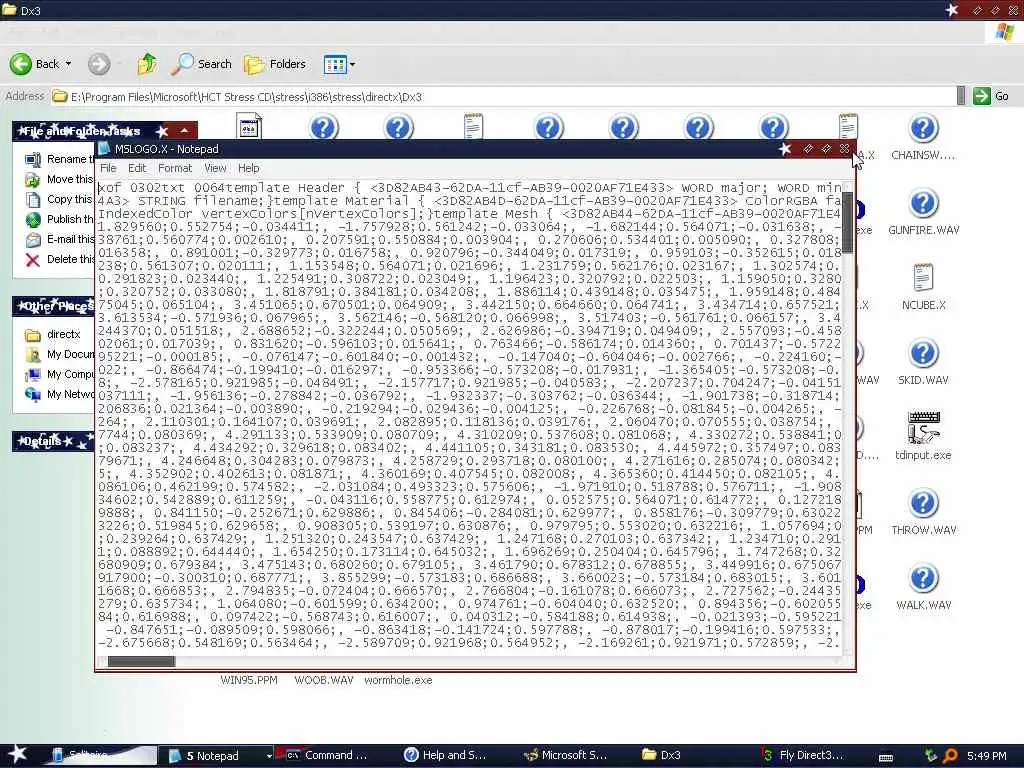Image resolution: width=1024 pixels, height=768 pixels.
Task: Click the Windows flag logo
Action: (1004, 32)
